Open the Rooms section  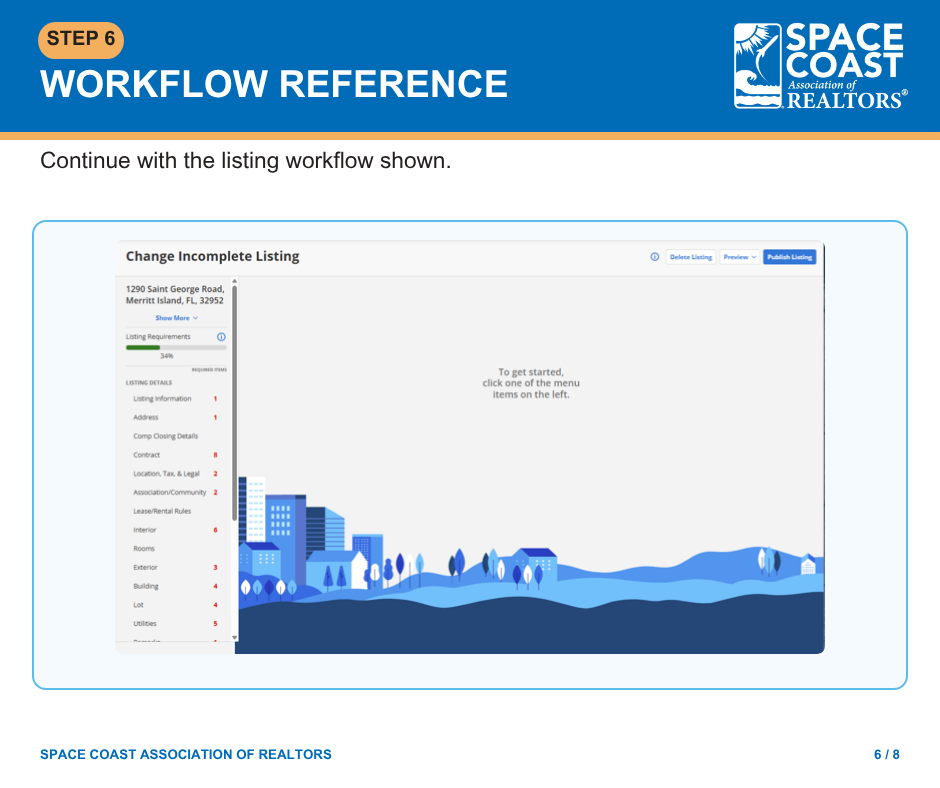click(x=144, y=549)
